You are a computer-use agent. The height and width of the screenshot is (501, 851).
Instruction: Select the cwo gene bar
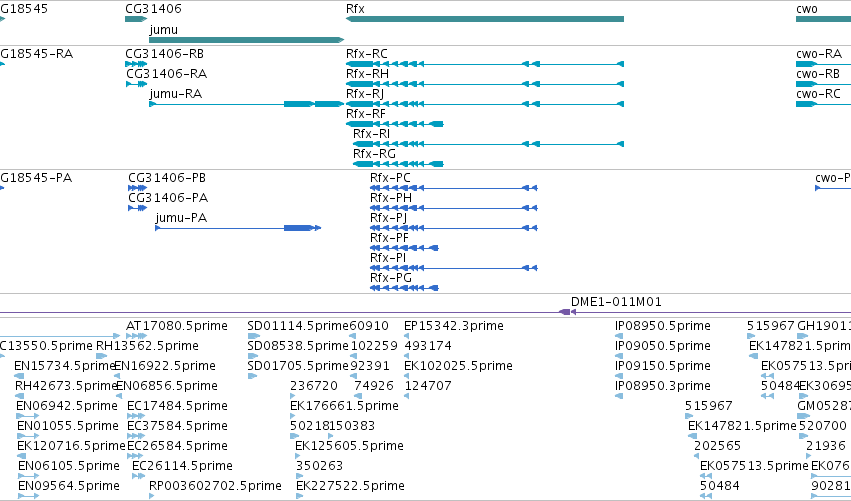[x=823, y=19]
